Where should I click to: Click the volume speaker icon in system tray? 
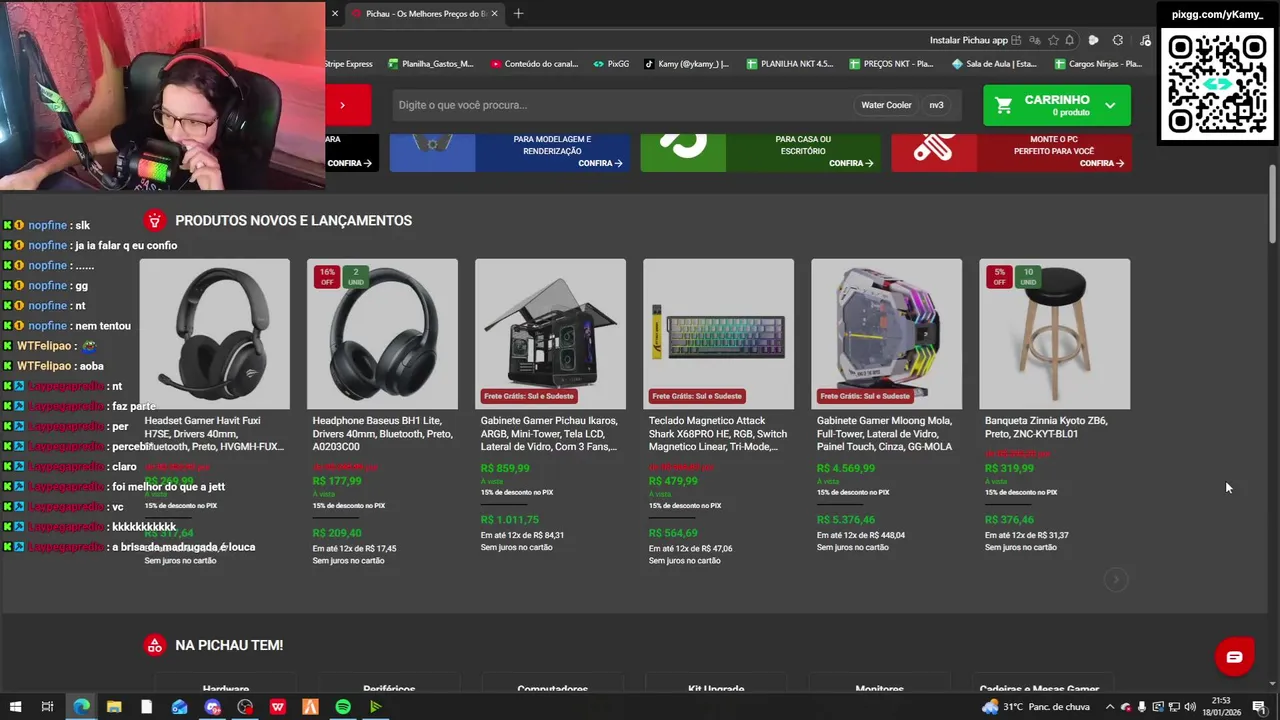[1190, 707]
